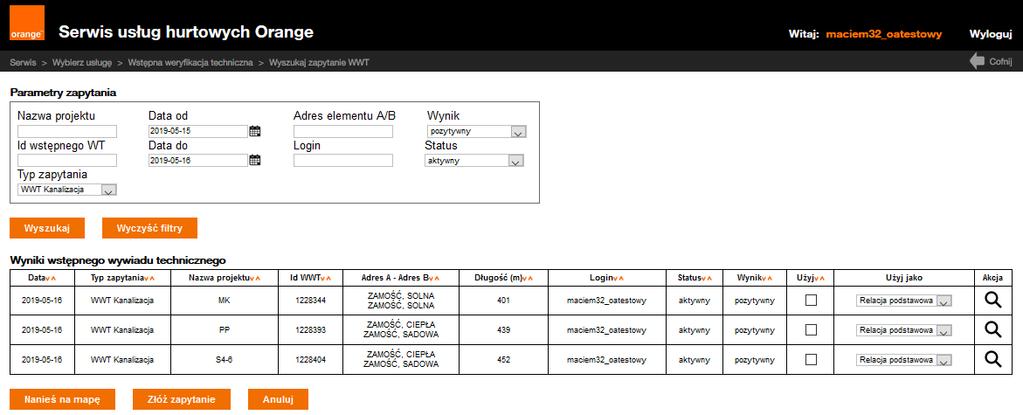Screen dimensions: 1023x415
Task: Open Użyj jako dropdown for PP row
Action: [904, 331]
